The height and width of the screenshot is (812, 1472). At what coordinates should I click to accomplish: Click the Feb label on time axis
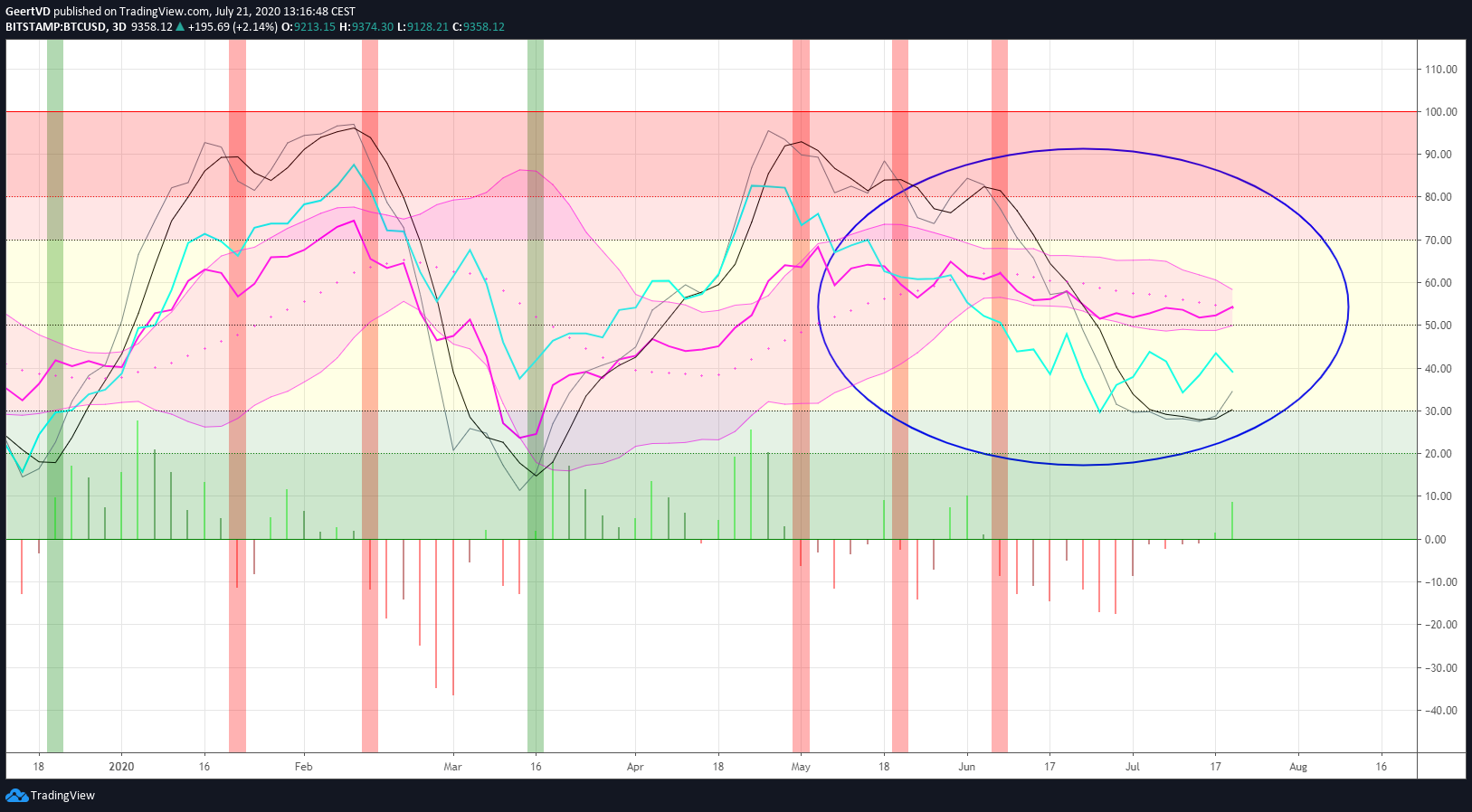(304, 767)
